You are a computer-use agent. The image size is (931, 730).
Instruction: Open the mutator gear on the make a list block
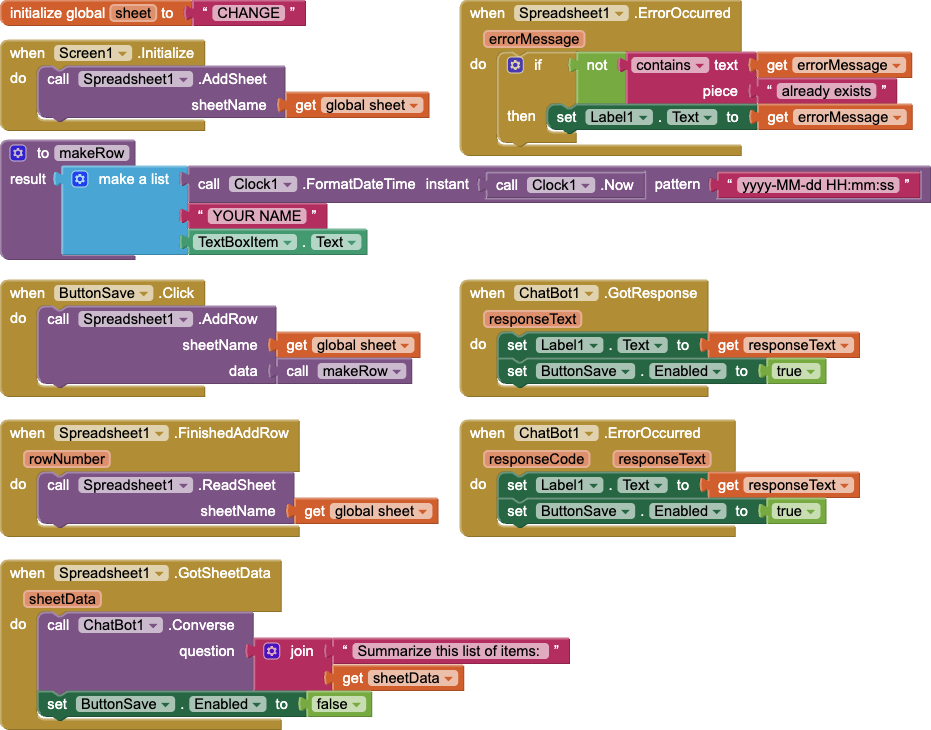(x=80, y=179)
